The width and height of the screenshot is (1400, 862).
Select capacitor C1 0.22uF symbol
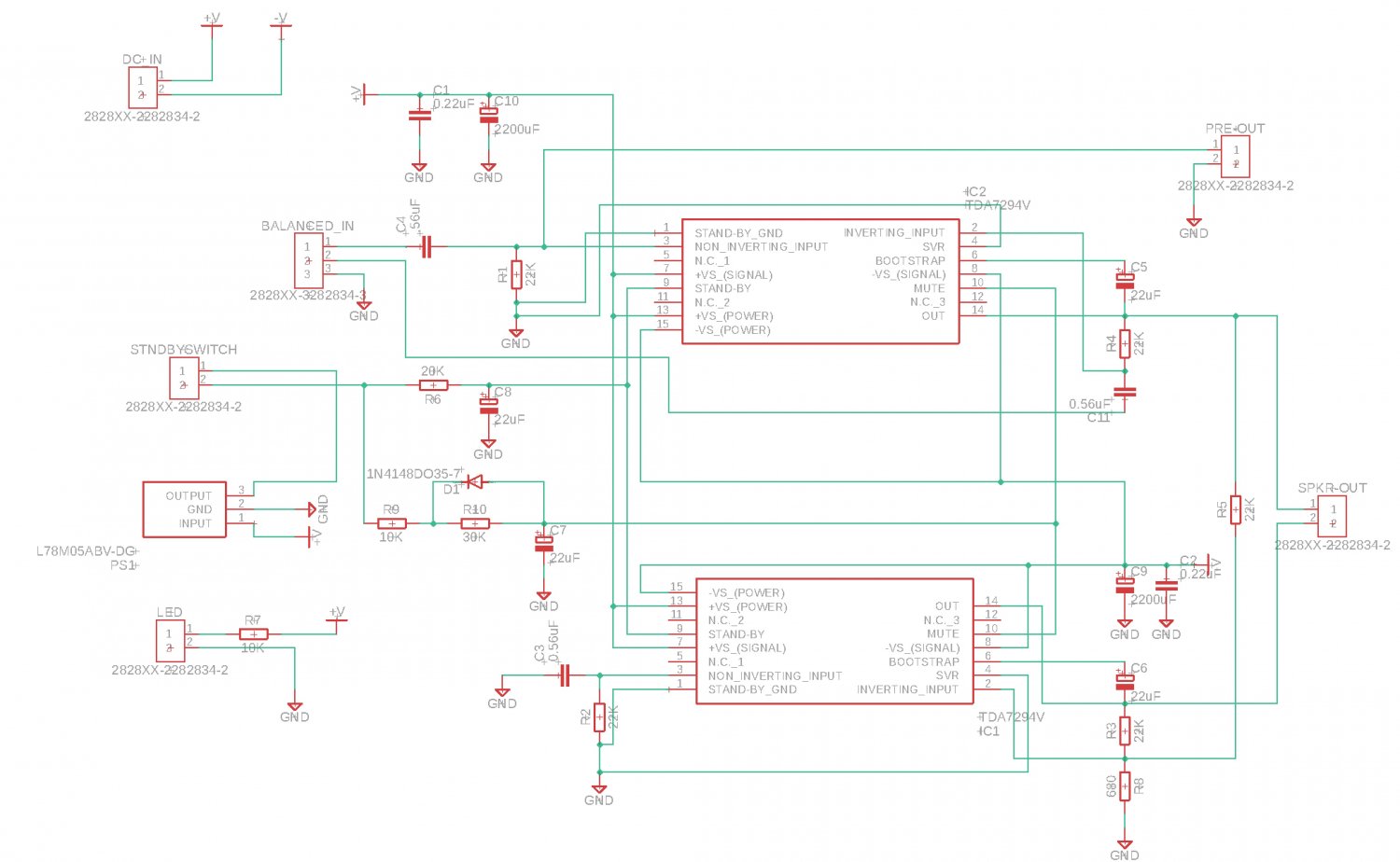click(419, 115)
